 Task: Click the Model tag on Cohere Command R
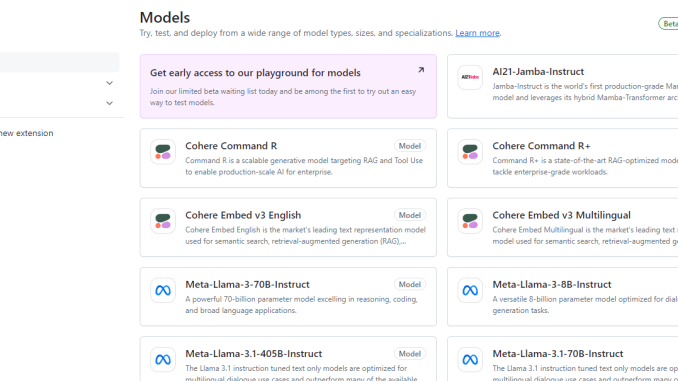pyautogui.click(x=409, y=146)
